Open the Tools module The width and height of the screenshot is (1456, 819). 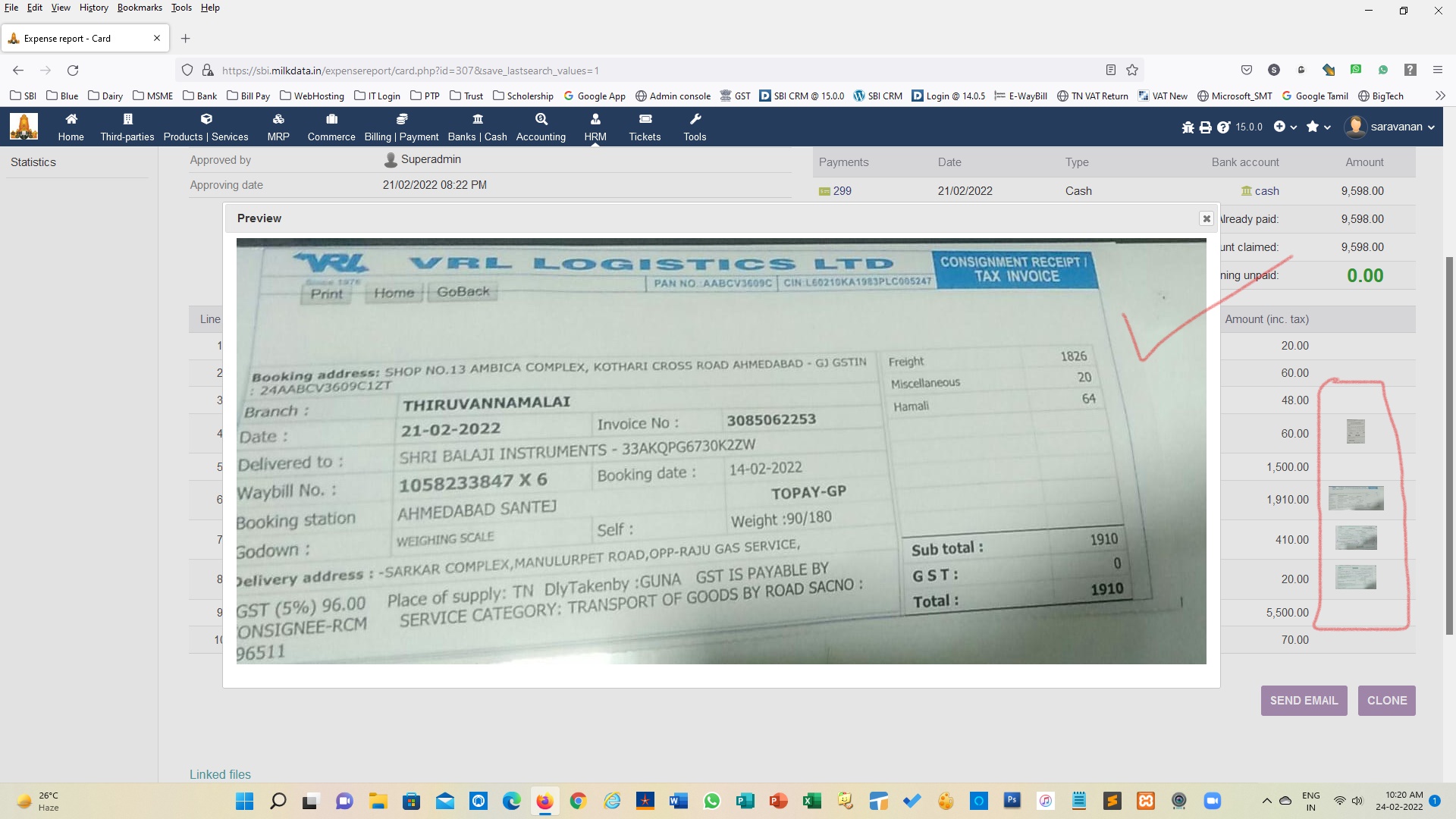(695, 127)
